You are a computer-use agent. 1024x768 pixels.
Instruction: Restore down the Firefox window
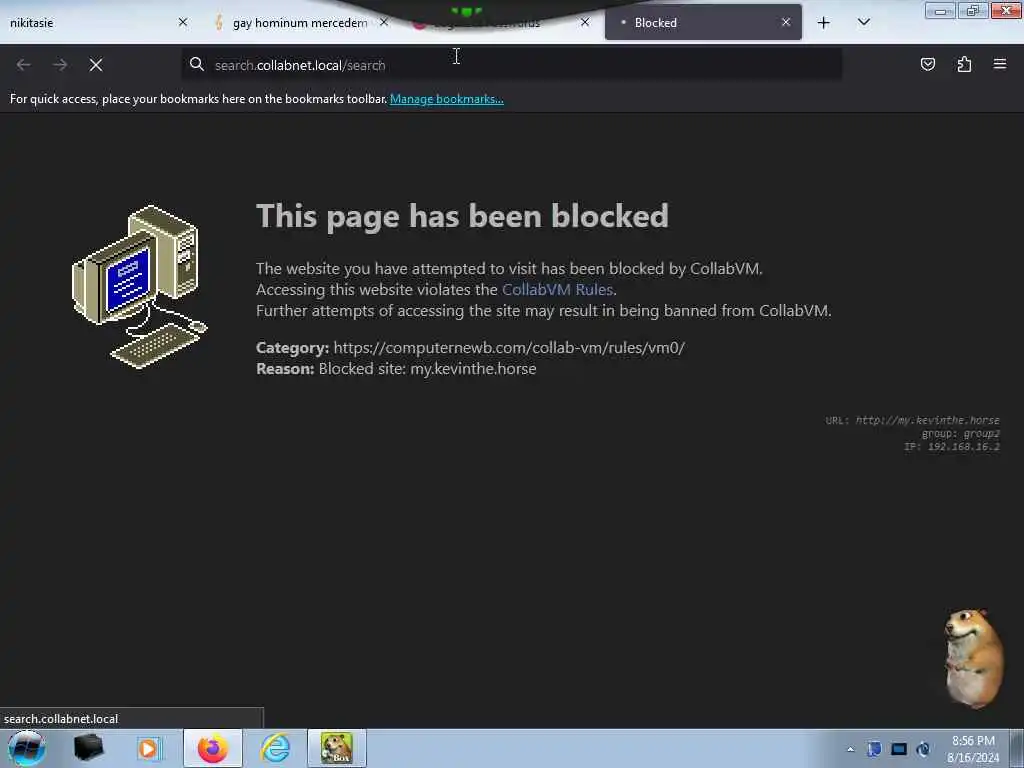973,11
